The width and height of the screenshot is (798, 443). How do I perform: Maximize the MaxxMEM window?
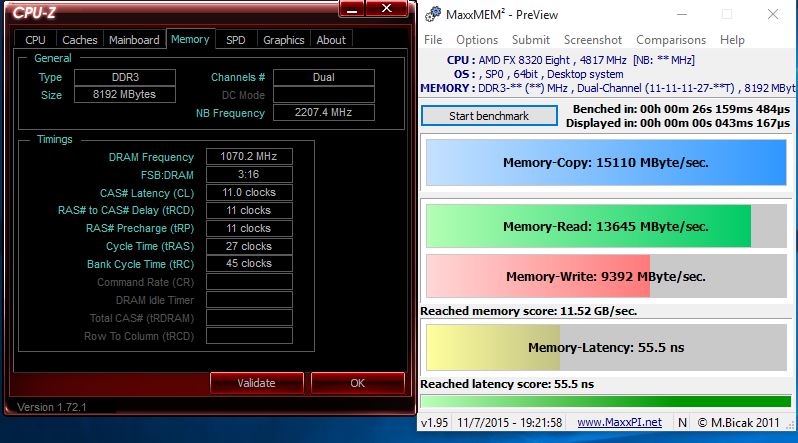coord(727,15)
